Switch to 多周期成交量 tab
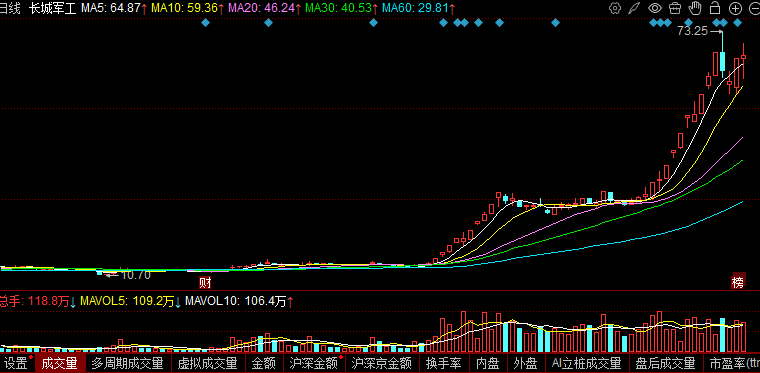The width and height of the screenshot is (760, 373). pyautogui.click(x=128, y=363)
